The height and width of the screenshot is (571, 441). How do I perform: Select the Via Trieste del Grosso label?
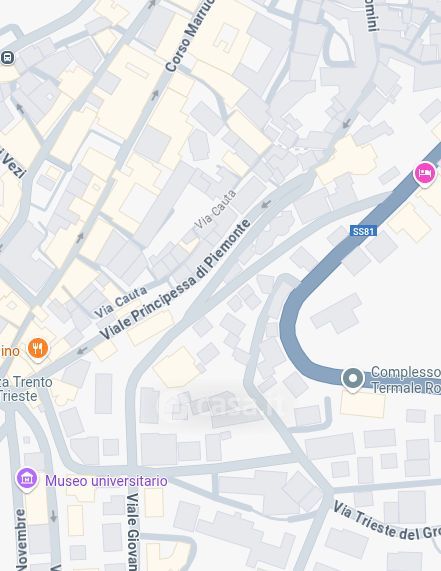(387, 521)
